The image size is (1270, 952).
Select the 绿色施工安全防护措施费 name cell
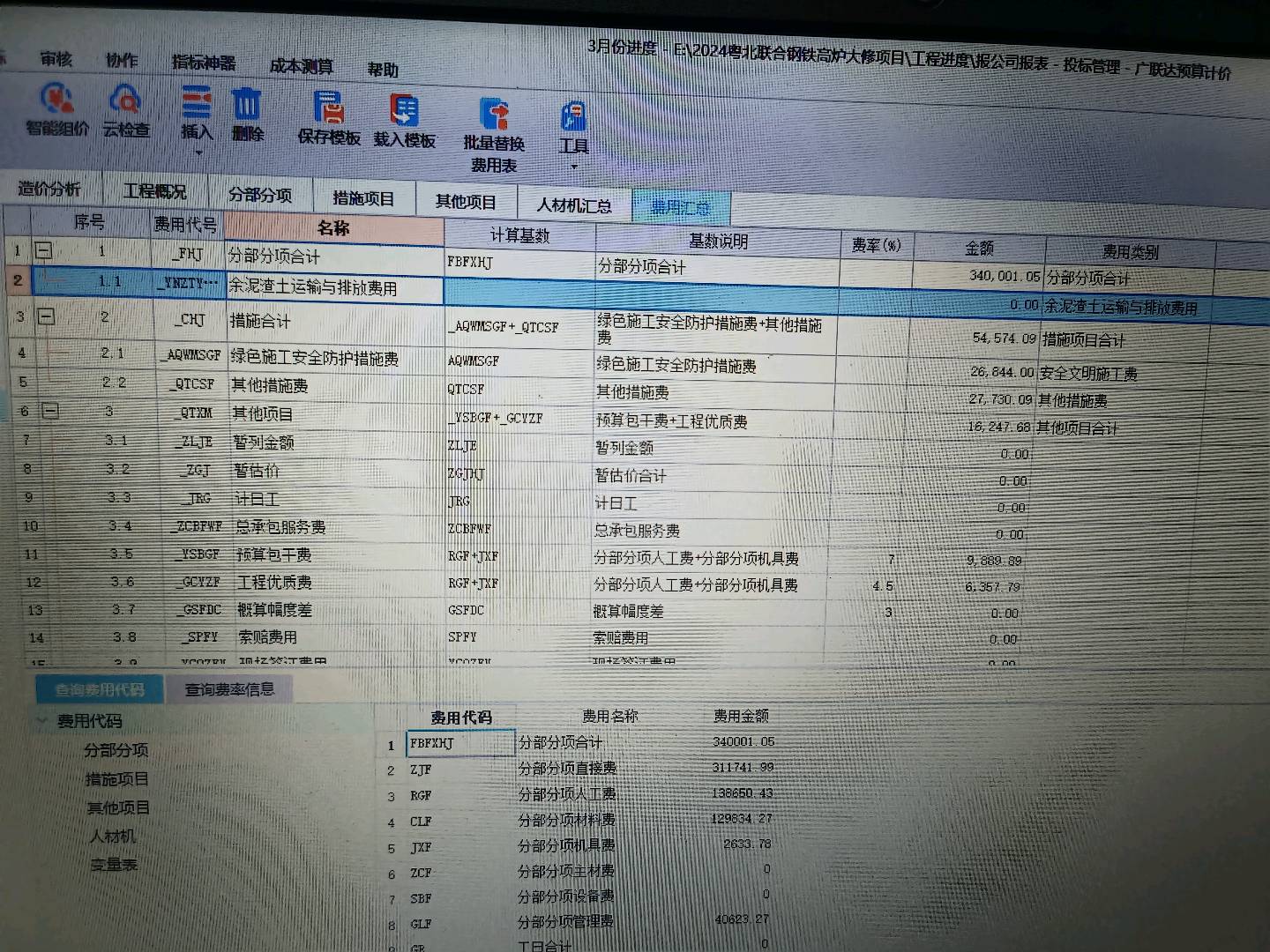tap(335, 359)
